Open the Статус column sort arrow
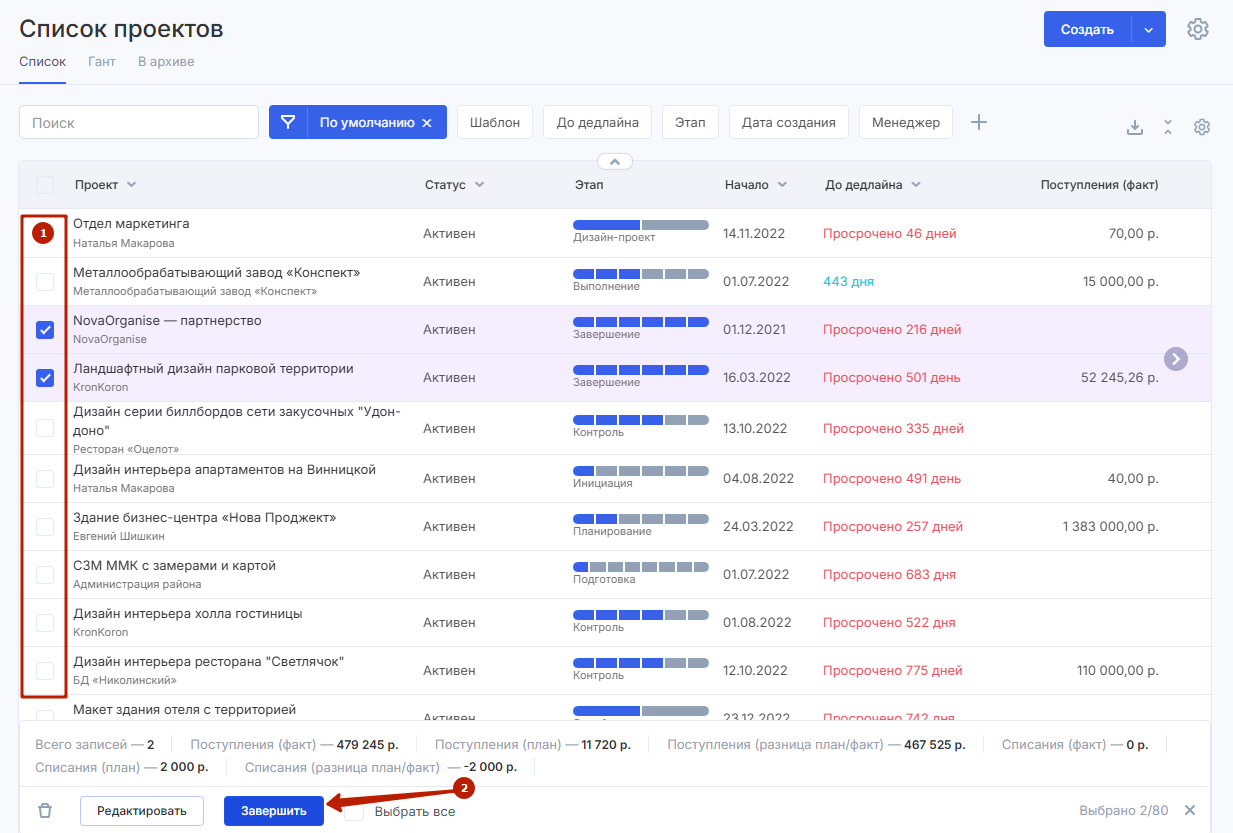 click(x=479, y=185)
